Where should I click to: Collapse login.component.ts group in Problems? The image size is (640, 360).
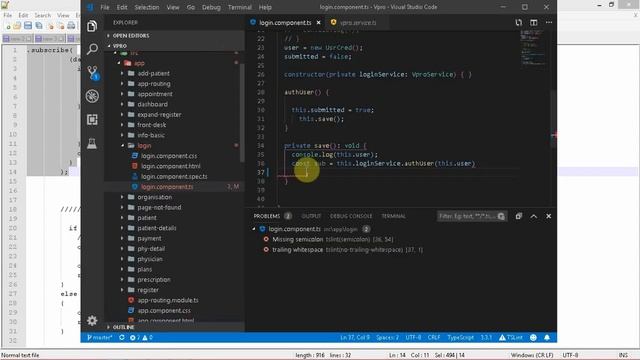point(254,229)
